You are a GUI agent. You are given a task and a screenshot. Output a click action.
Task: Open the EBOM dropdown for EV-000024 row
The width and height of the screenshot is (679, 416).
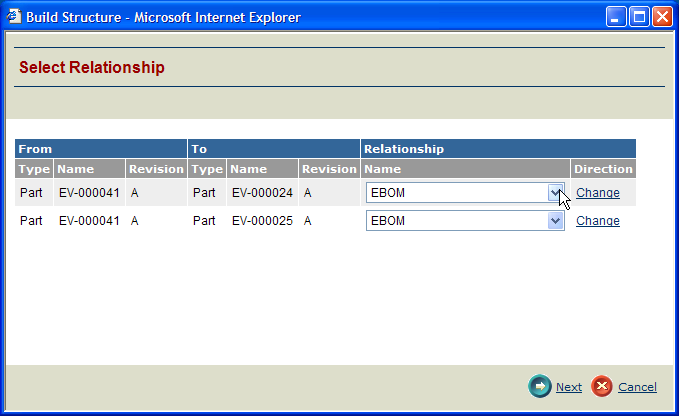[x=556, y=193]
